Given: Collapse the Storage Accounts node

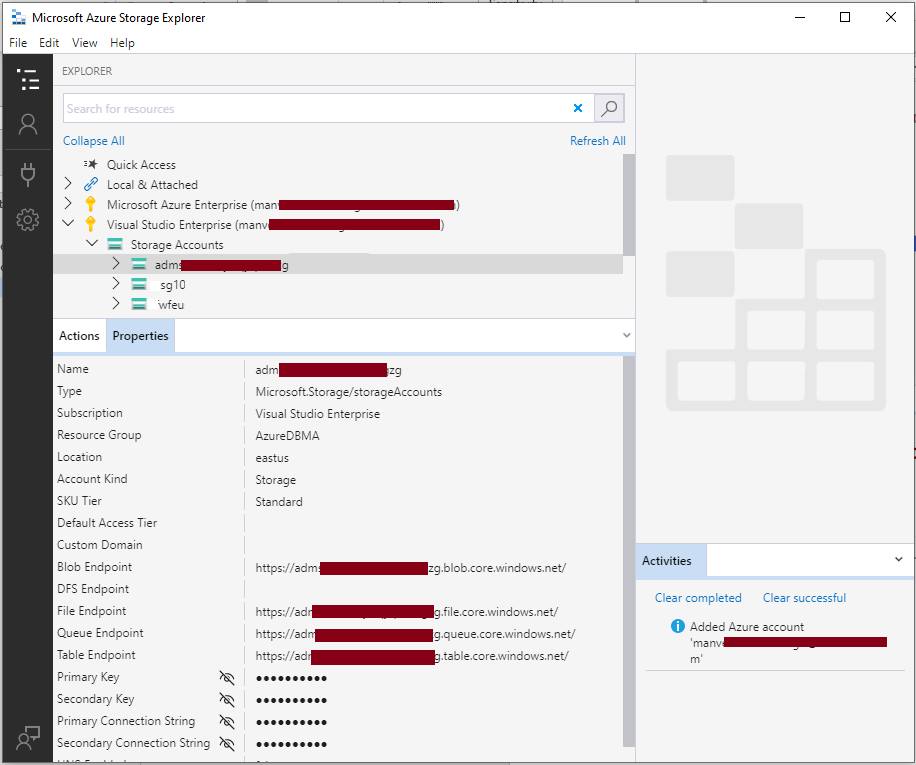Looking at the screenshot, I should coord(92,243).
